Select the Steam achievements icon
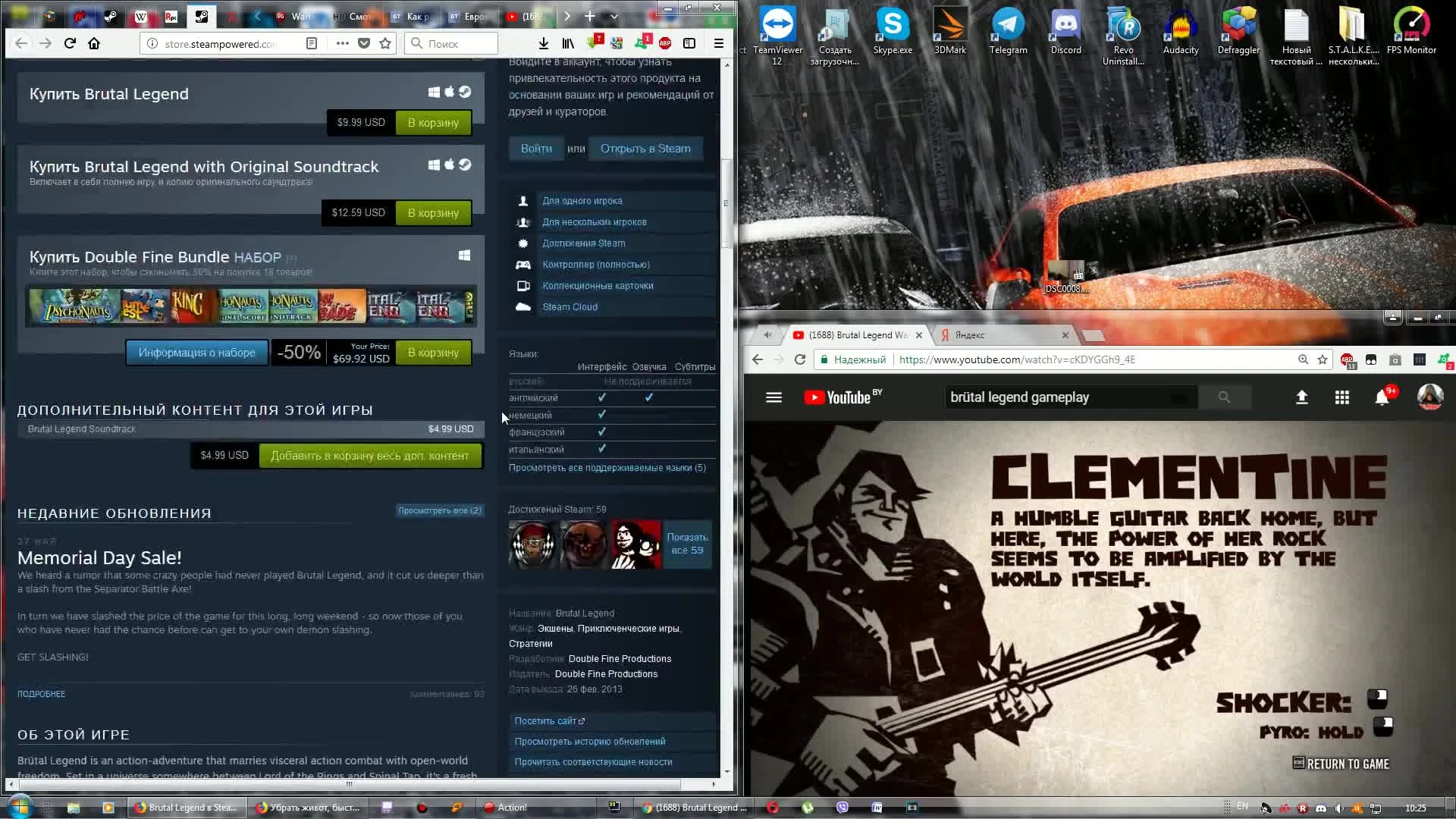This screenshot has height=819, width=1456. click(522, 243)
